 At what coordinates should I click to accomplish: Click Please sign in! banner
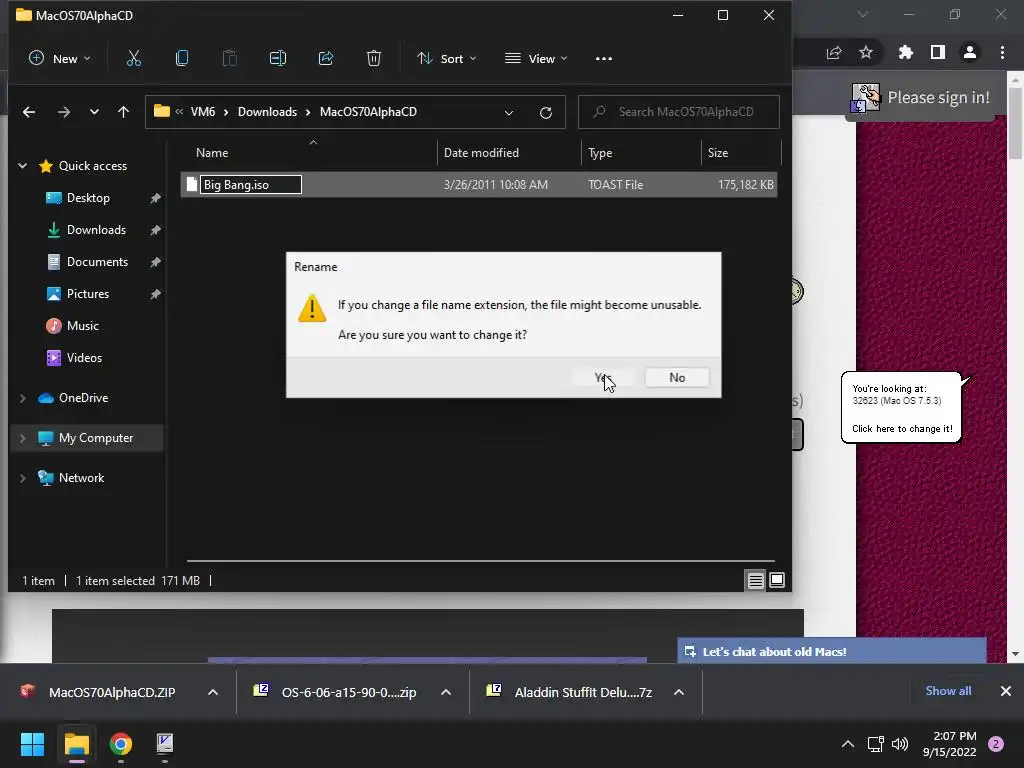[921, 98]
